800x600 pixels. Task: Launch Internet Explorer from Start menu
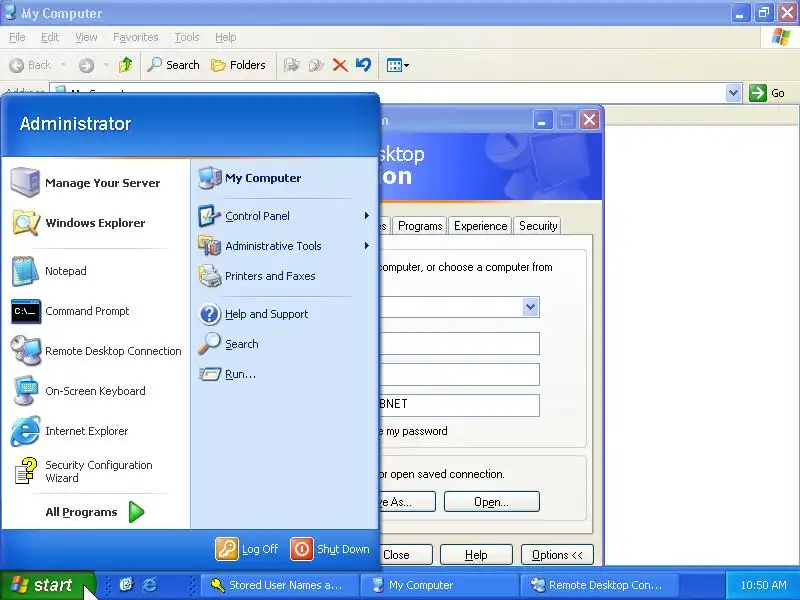(x=95, y=431)
